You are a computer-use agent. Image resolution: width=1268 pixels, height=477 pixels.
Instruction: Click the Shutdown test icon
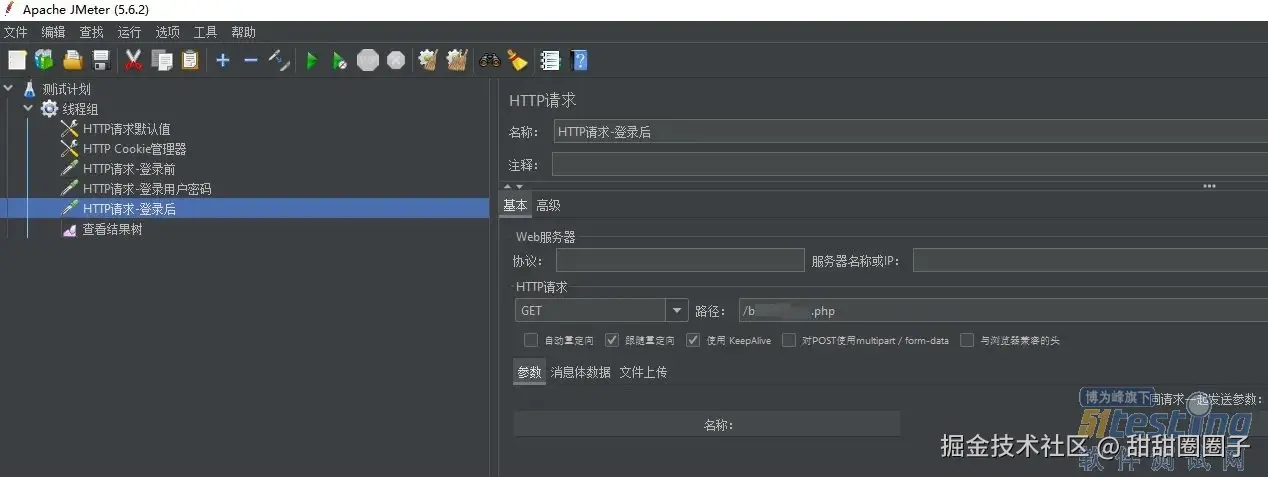click(x=396, y=60)
